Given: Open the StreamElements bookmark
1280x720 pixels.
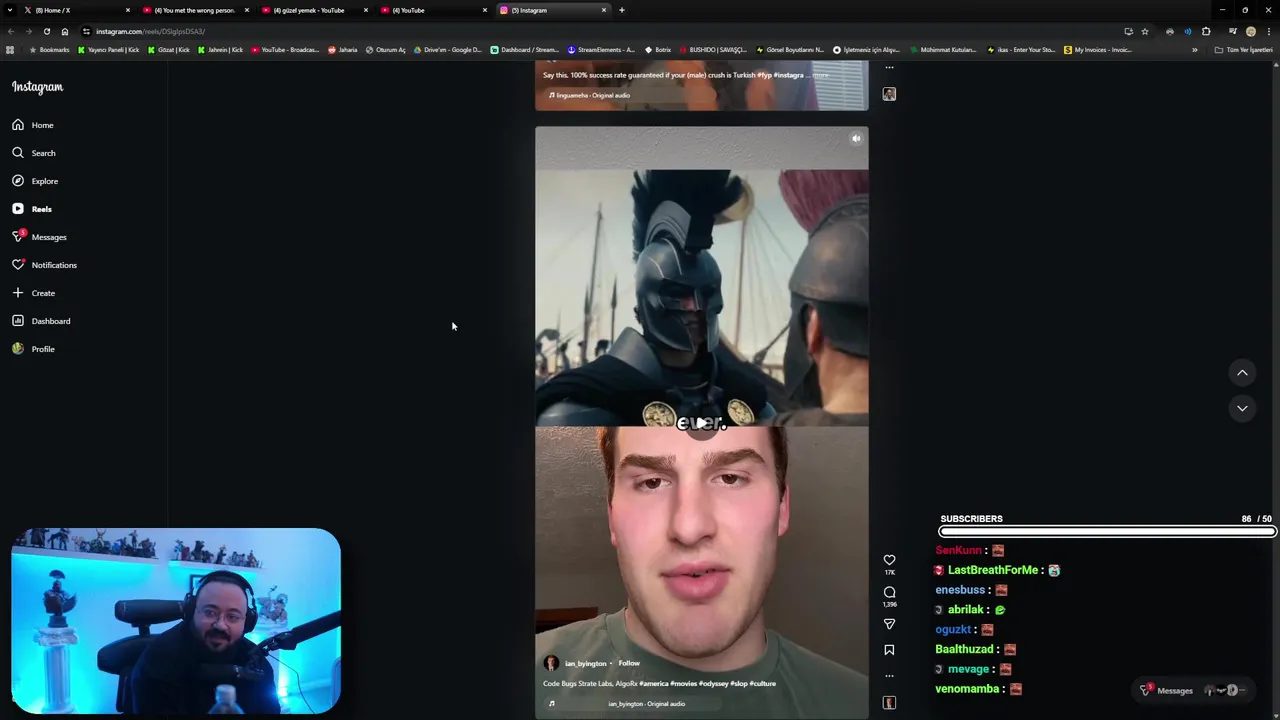Looking at the screenshot, I should pyautogui.click(x=601, y=50).
